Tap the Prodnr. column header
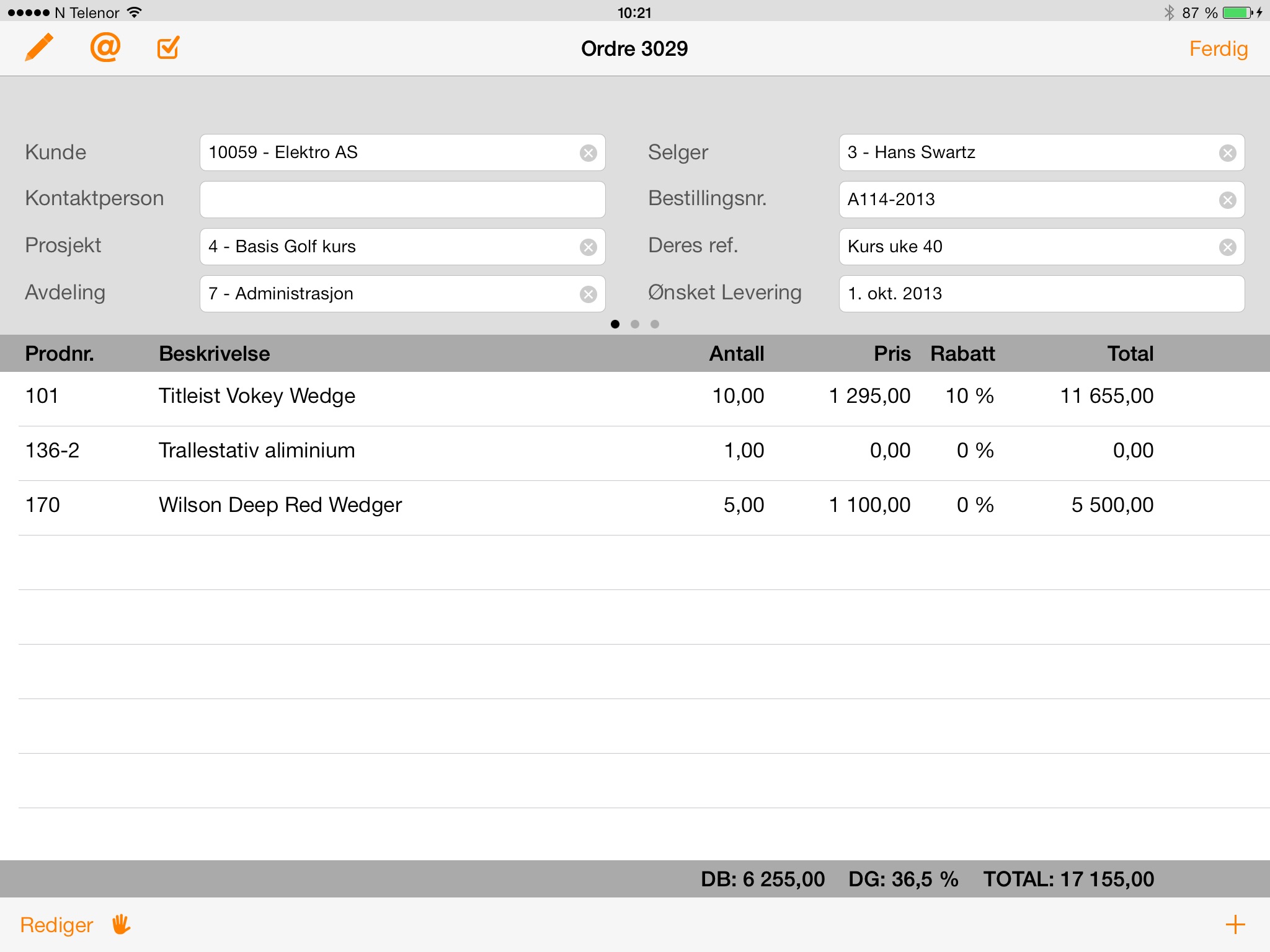The image size is (1270, 952). pyautogui.click(x=60, y=353)
